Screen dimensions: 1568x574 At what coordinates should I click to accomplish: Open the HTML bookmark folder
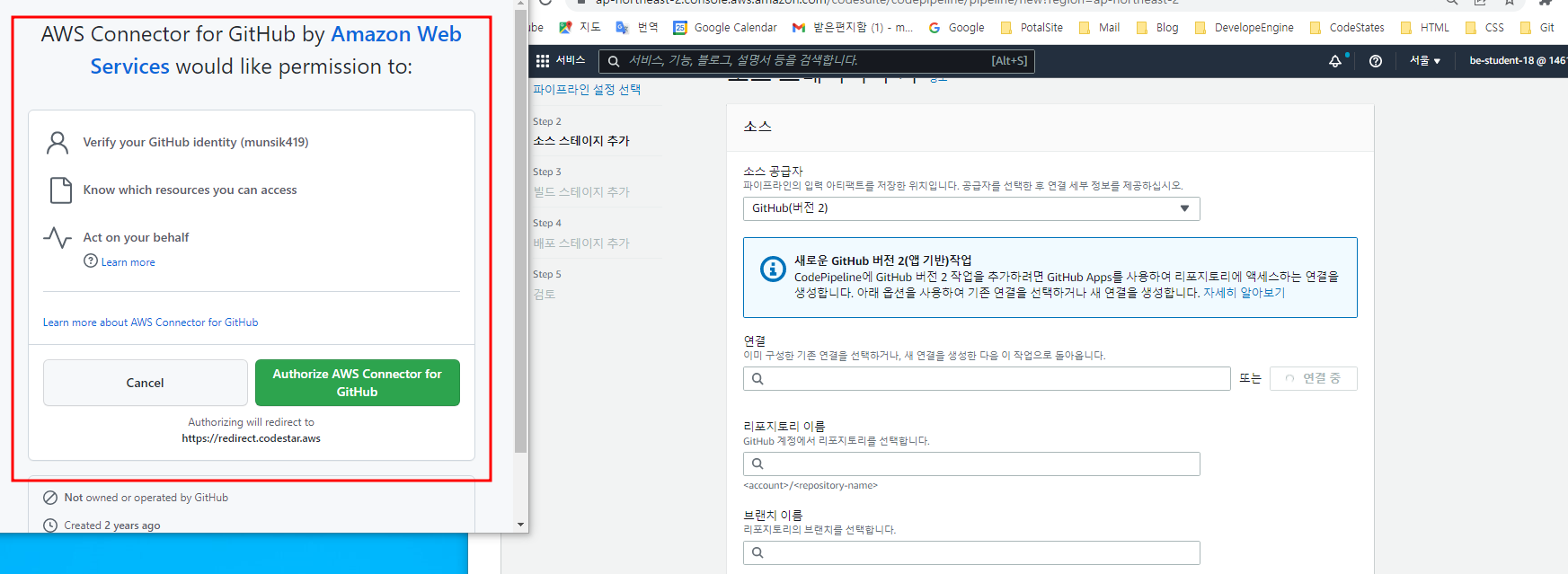click(1425, 28)
